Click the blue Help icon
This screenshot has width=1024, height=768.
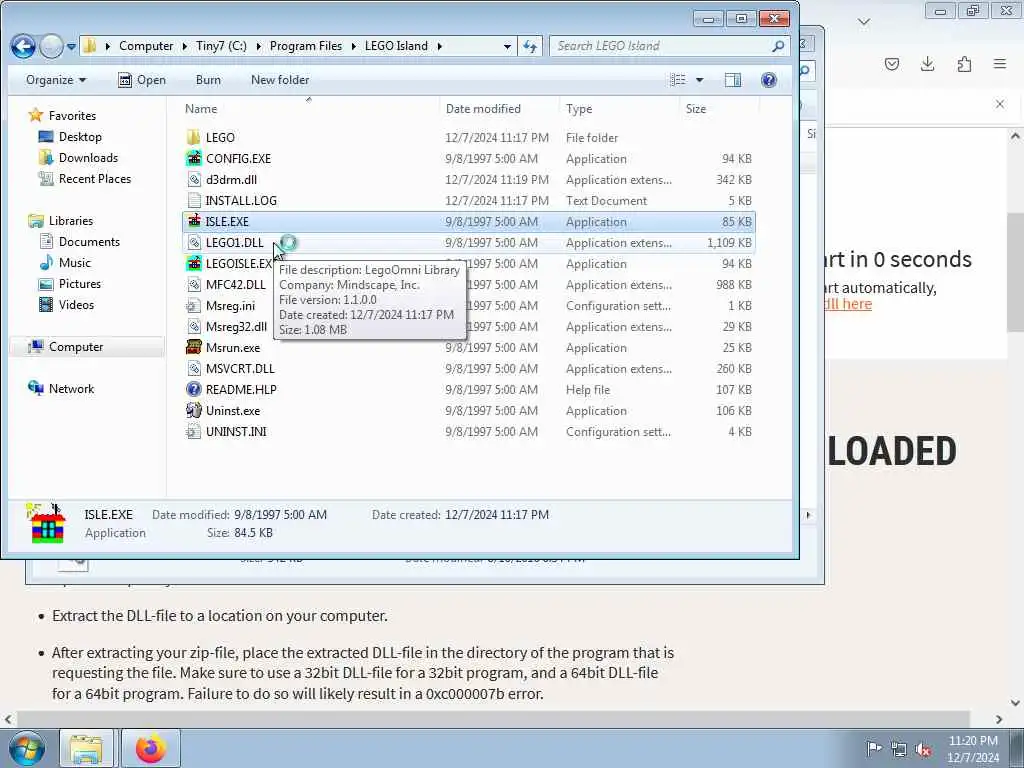tap(769, 80)
